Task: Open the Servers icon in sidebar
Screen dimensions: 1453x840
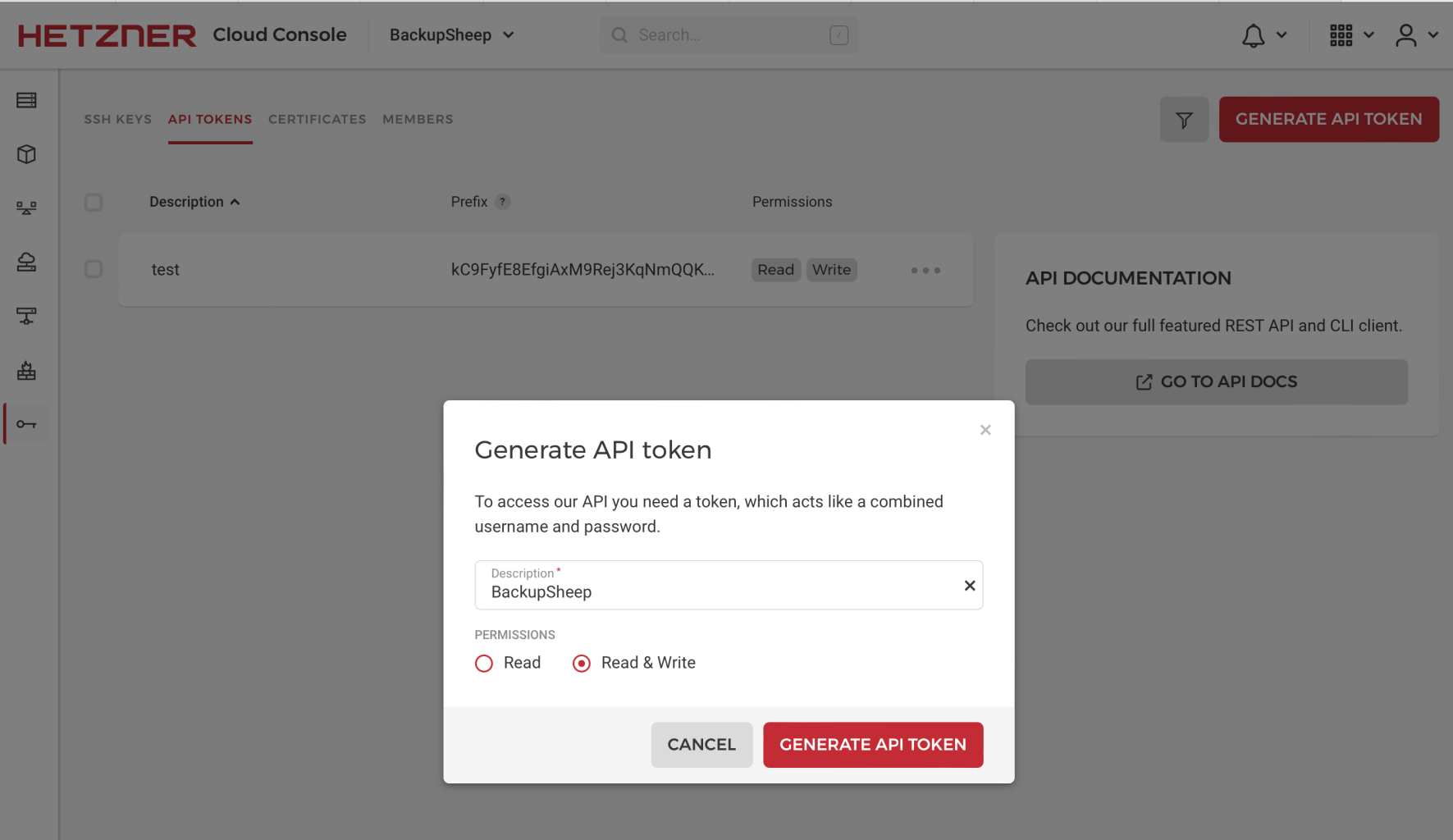Action: point(26,100)
